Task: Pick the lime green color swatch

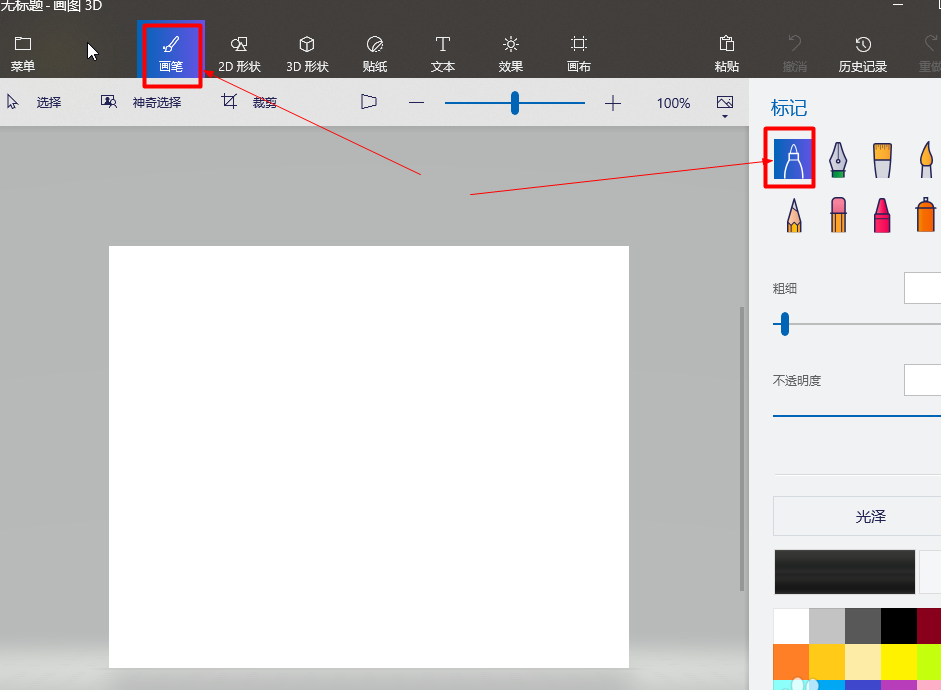Action: click(929, 662)
